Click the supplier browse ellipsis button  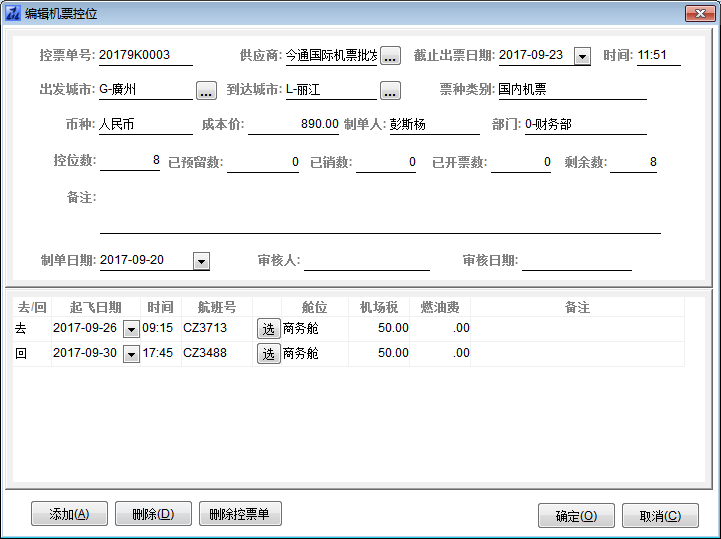tap(391, 56)
